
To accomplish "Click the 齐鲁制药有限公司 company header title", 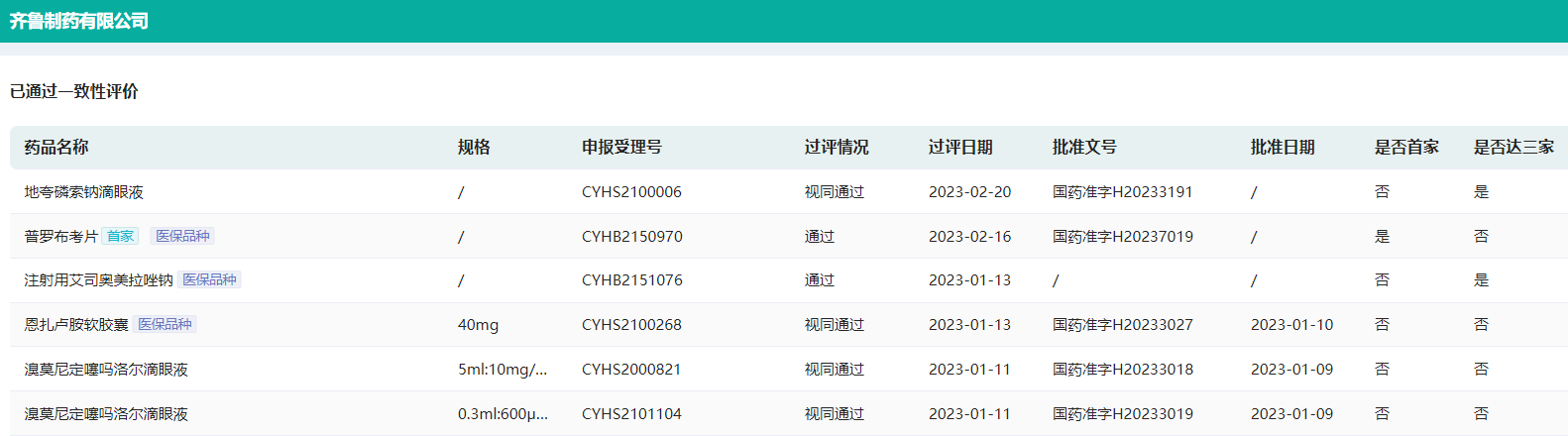I will point(79,21).
